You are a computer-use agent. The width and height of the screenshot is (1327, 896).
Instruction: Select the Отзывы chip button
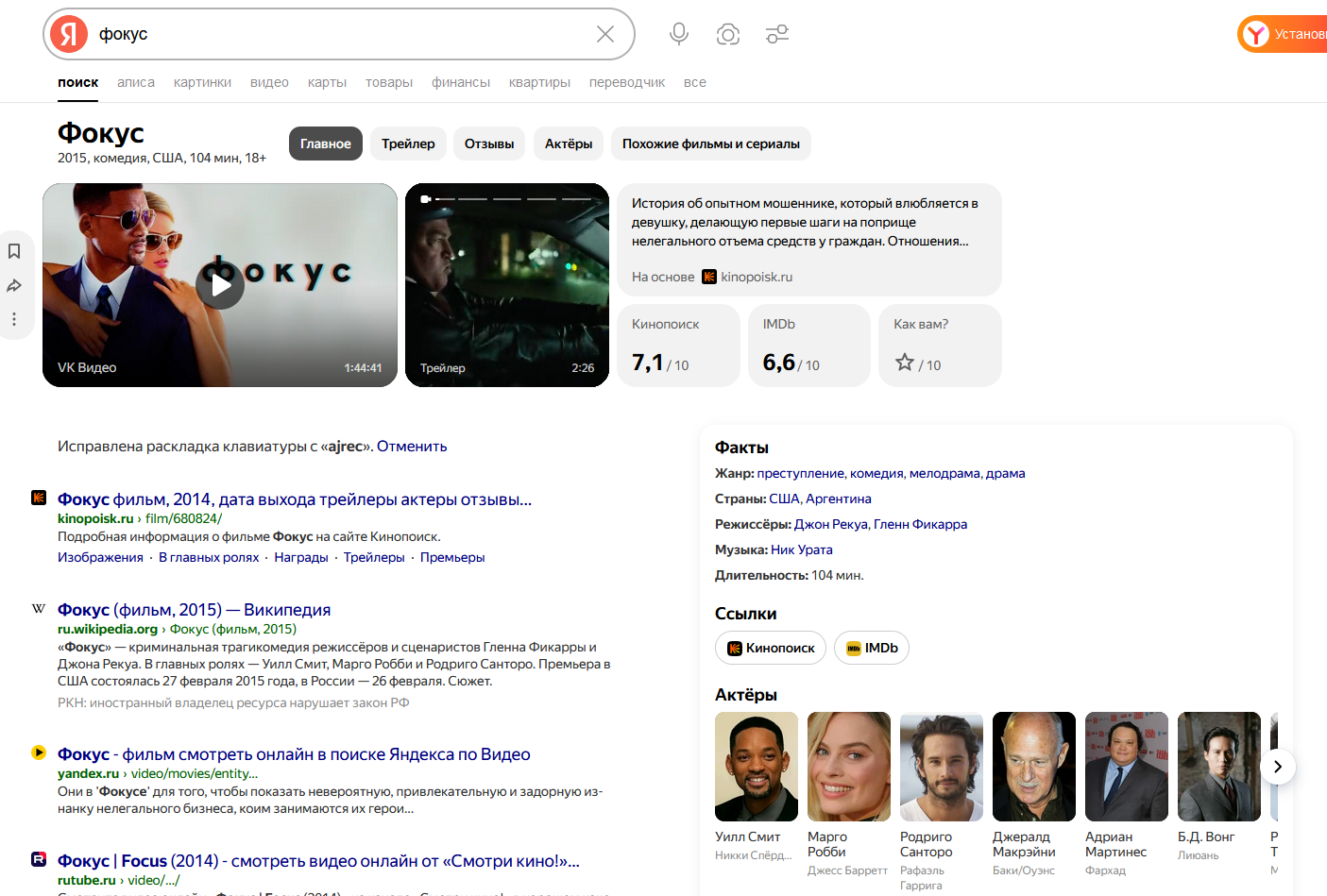tap(489, 144)
